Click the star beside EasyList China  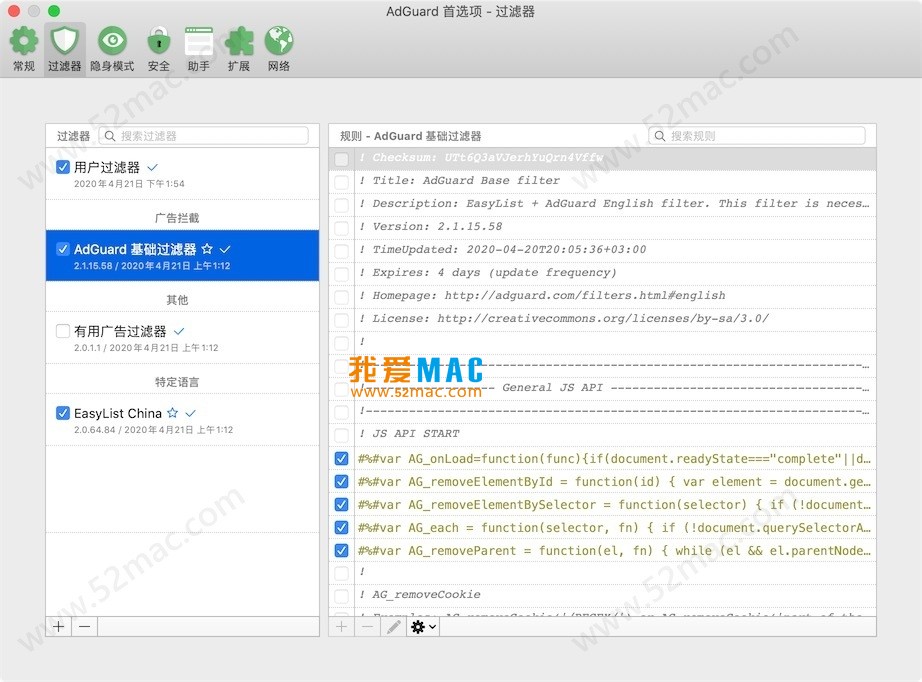coord(172,413)
